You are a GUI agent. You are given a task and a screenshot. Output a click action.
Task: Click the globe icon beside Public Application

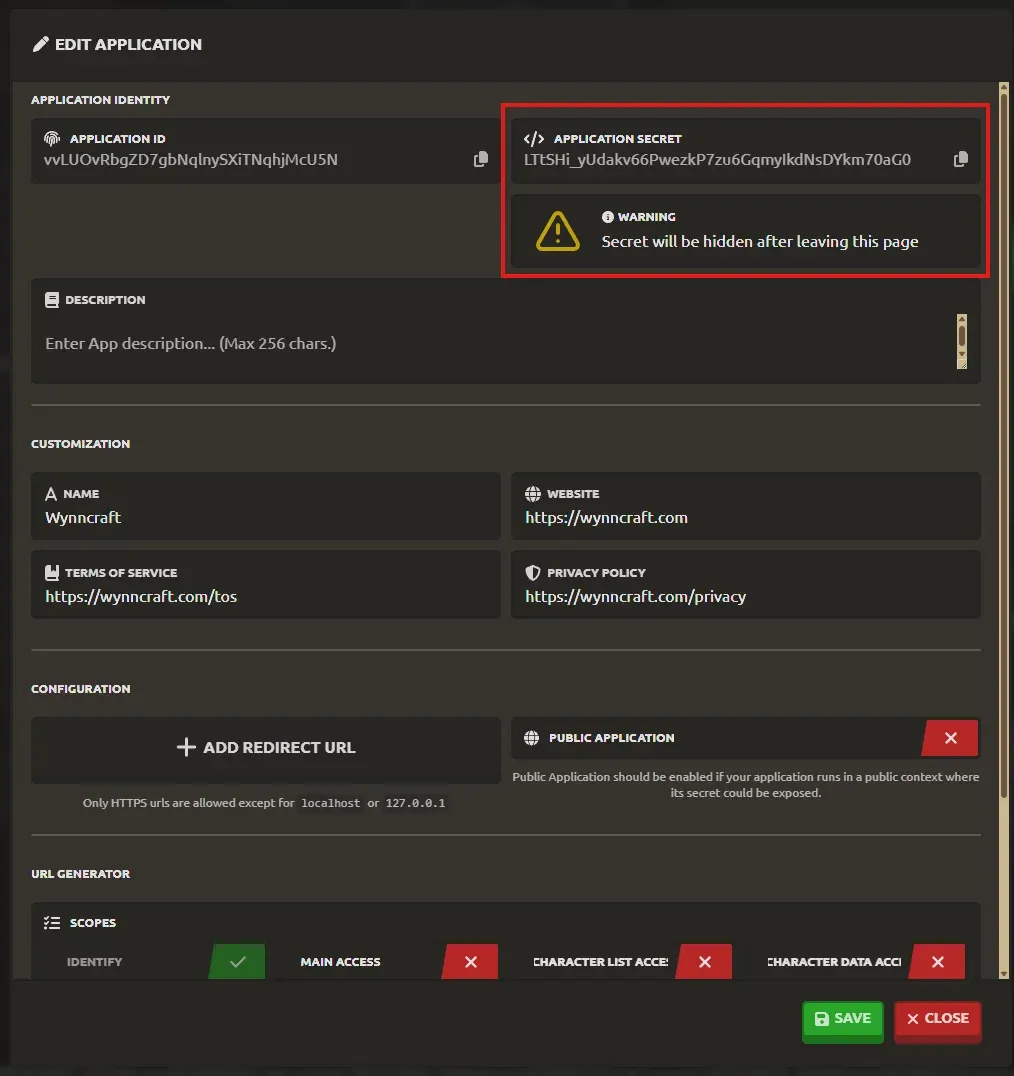[x=532, y=738]
